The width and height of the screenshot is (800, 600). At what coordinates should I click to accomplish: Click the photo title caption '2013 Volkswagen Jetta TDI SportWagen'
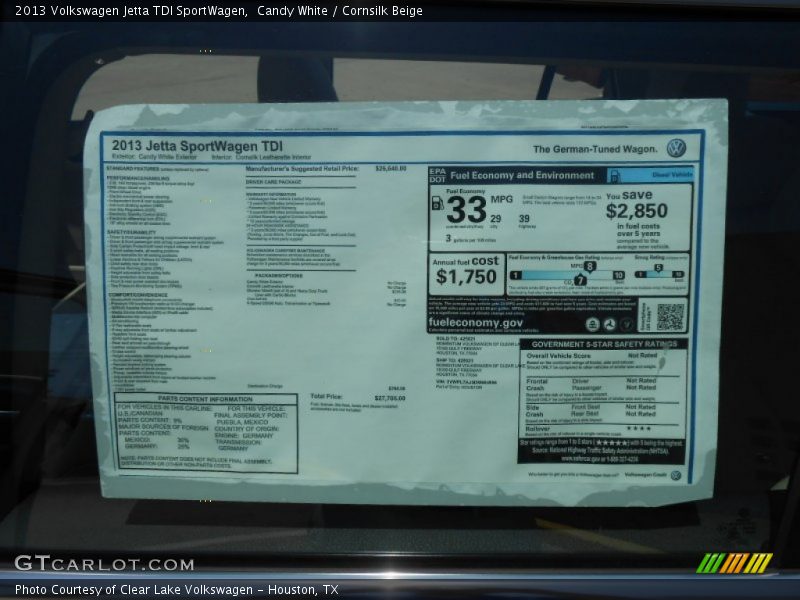tap(132, 11)
